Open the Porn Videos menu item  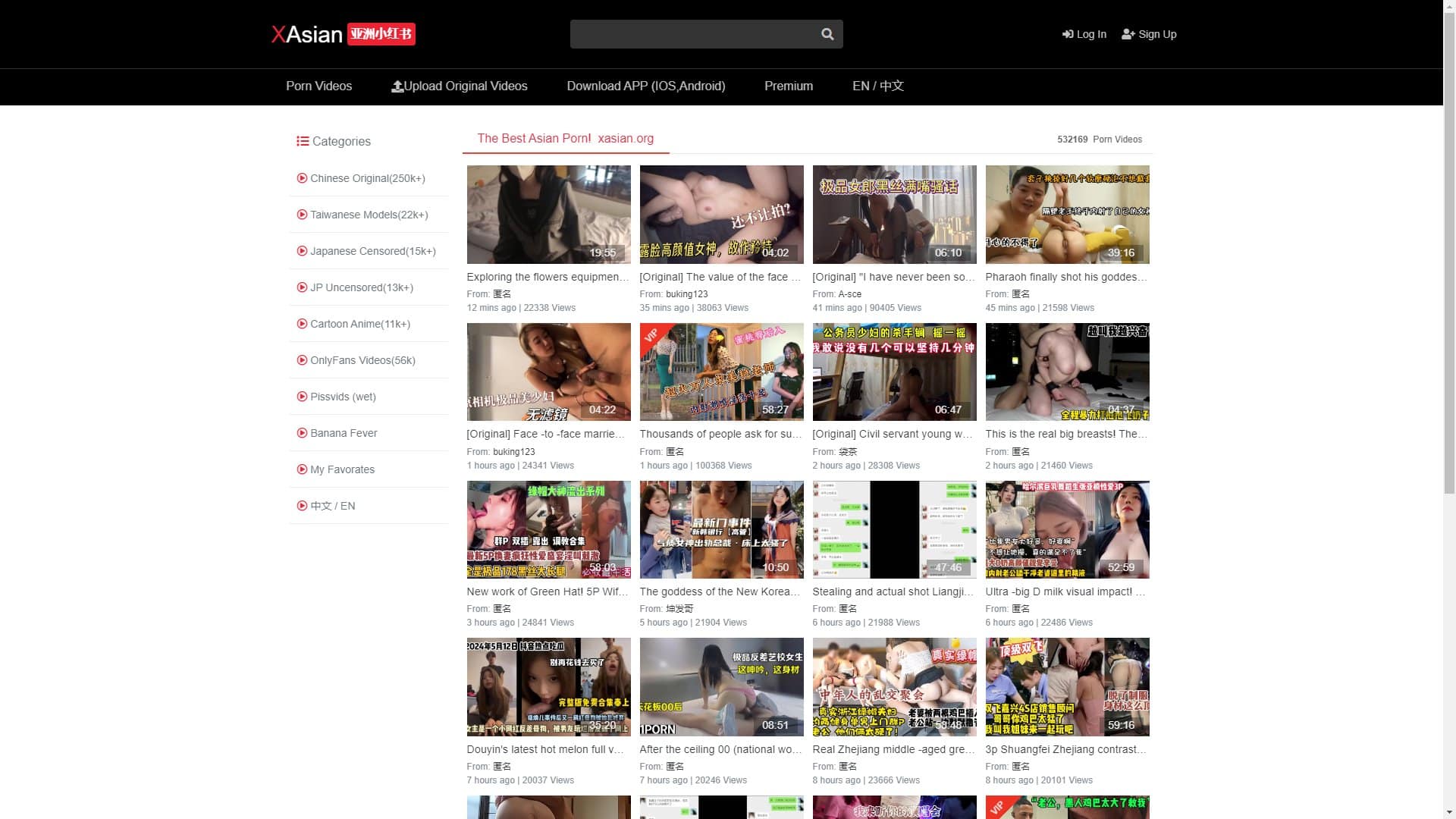point(318,86)
